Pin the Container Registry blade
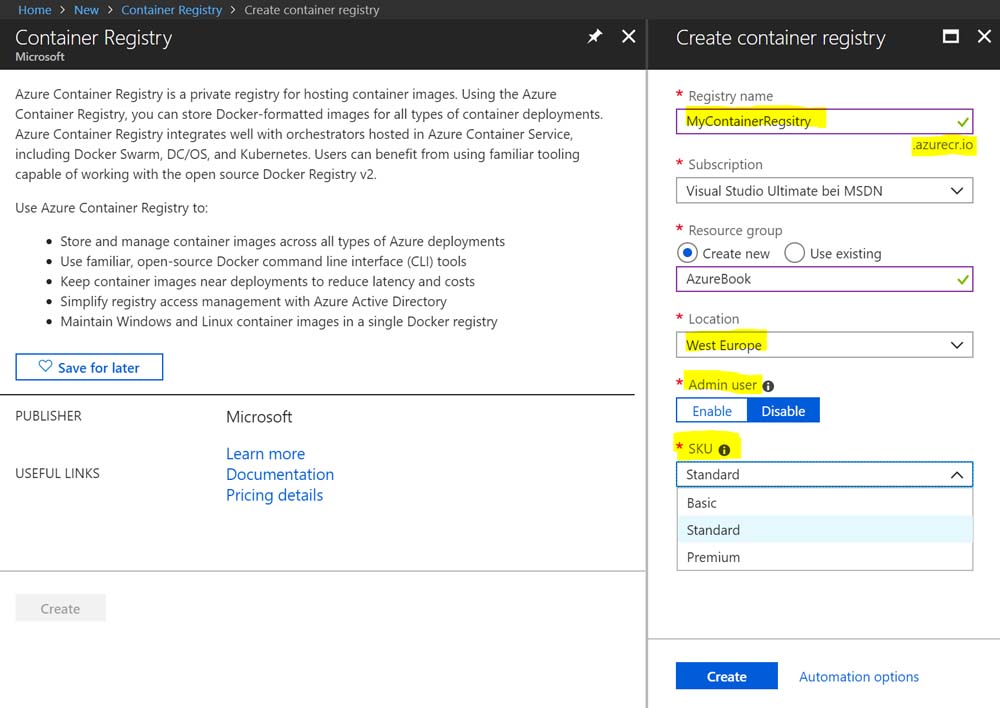This screenshot has height=708, width=1000. click(x=594, y=37)
